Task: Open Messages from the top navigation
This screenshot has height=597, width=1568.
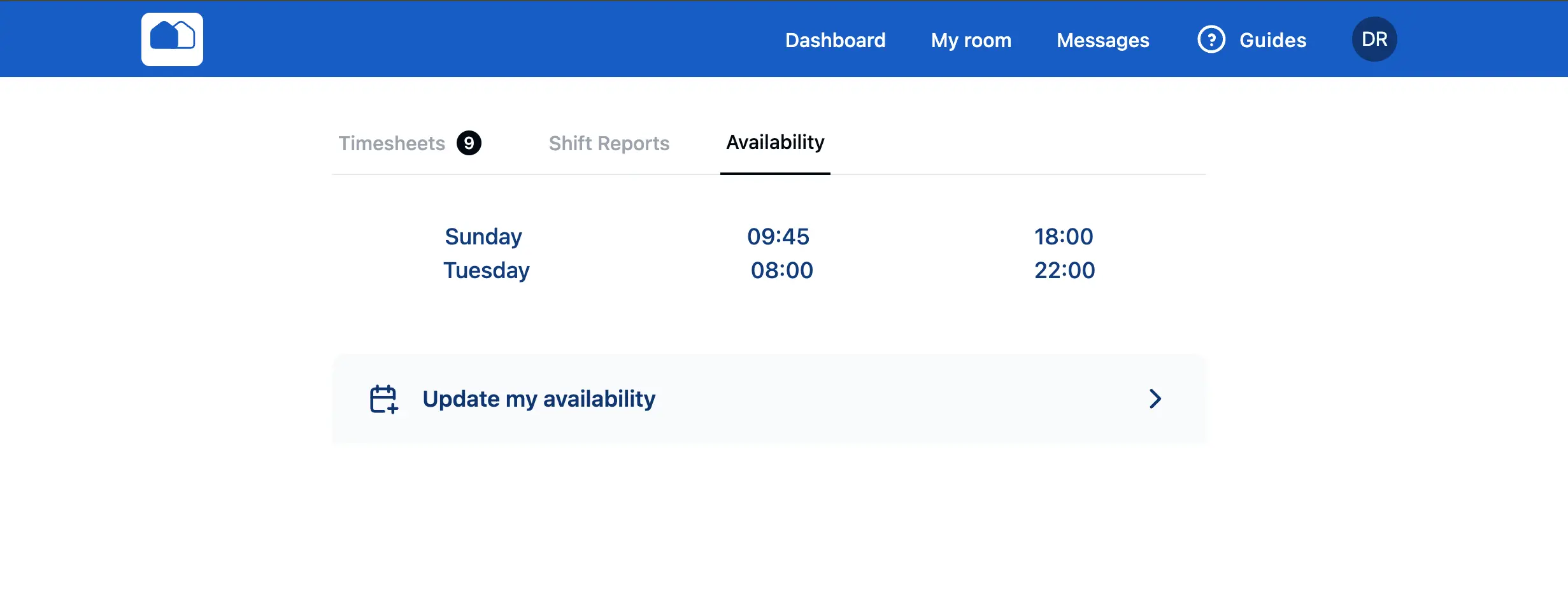Action: point(1102,40)
